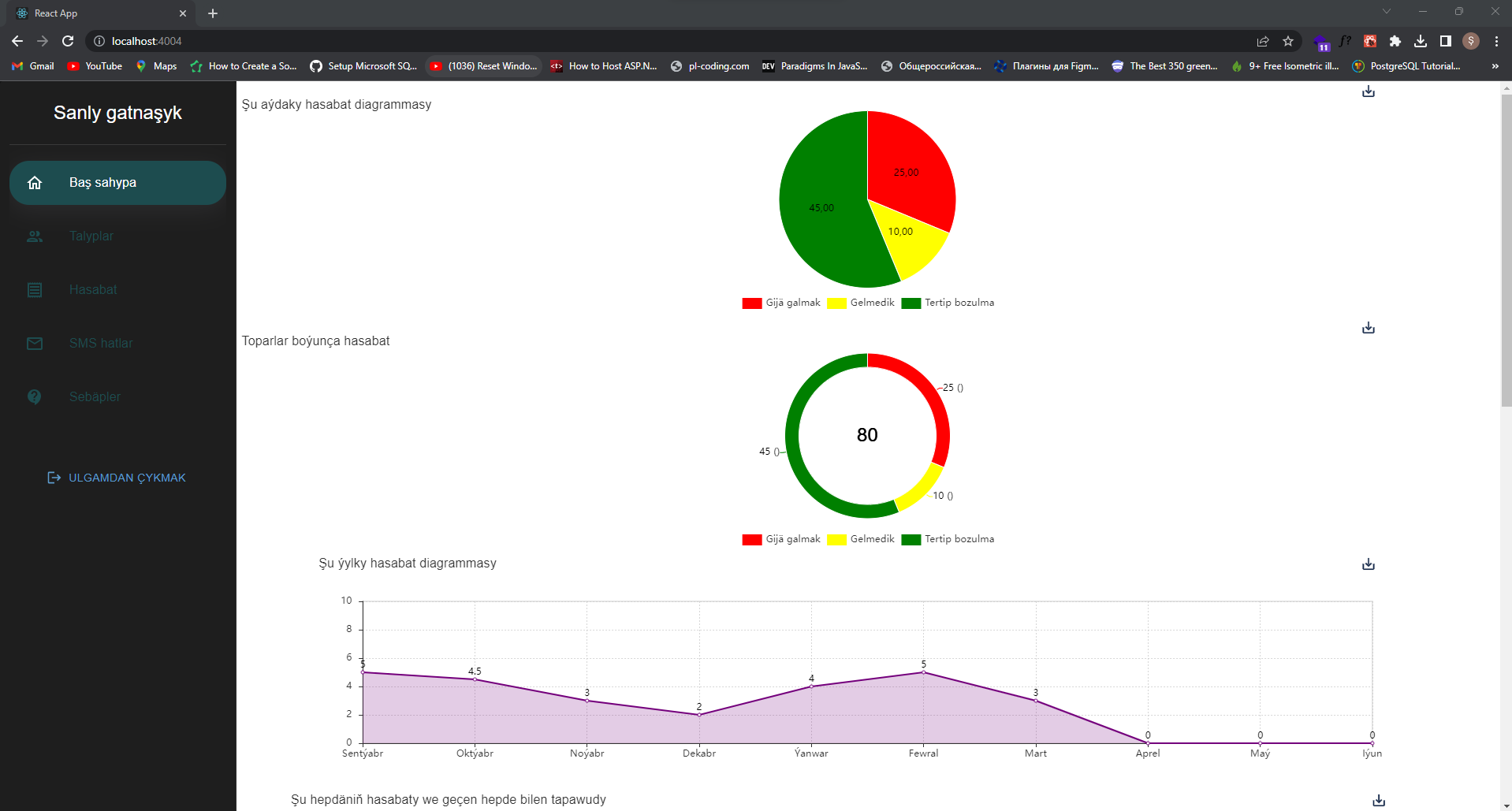Viewport: 1512px width, 811px height.
Task: Toggle Gelmedik series in pie chart legend
Action: tap(861, 303)
